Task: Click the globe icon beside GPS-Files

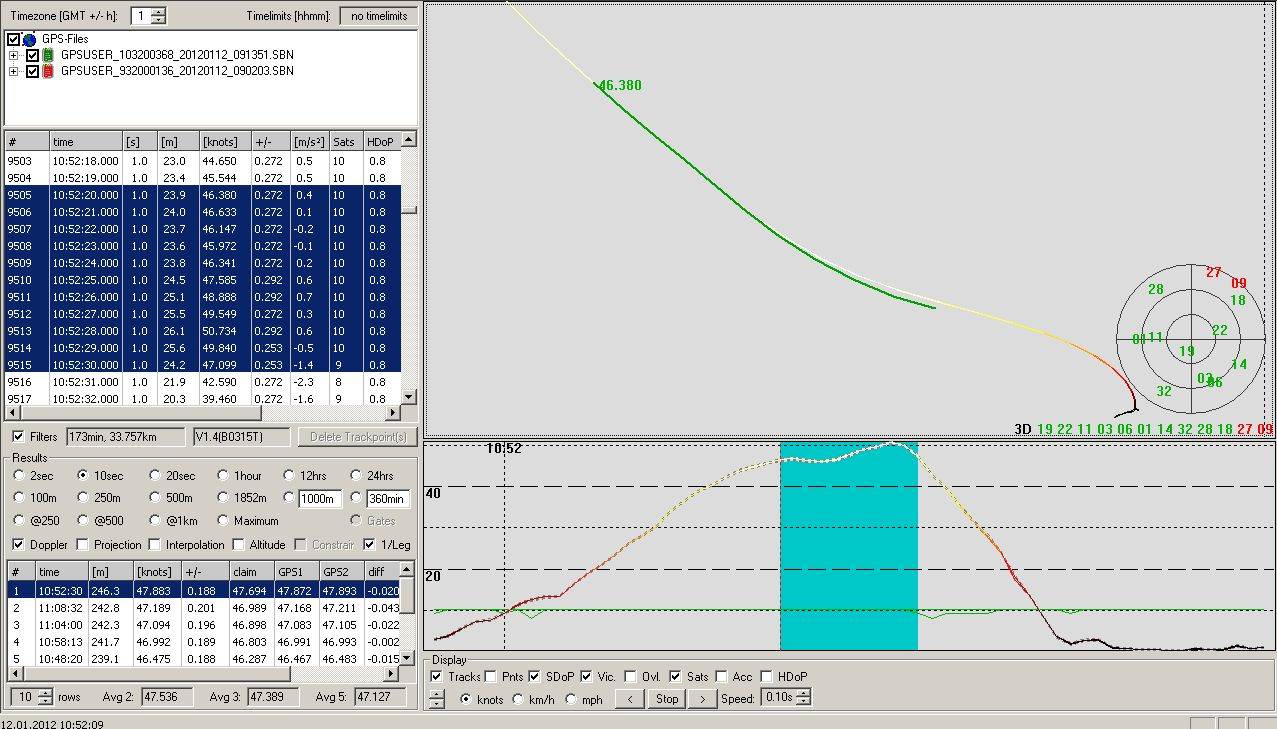Action: (30, 39)
